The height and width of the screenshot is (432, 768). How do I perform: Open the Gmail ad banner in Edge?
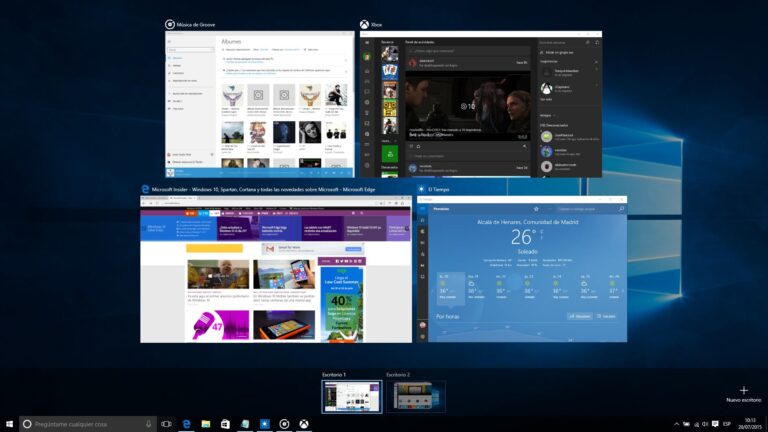click(312, 249)
